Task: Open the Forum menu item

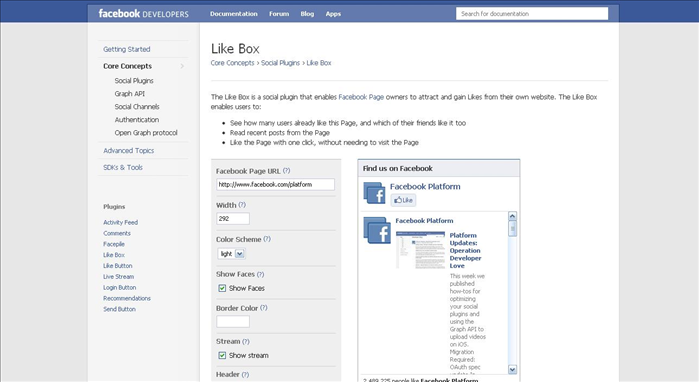Action: (x=279, y=14)
